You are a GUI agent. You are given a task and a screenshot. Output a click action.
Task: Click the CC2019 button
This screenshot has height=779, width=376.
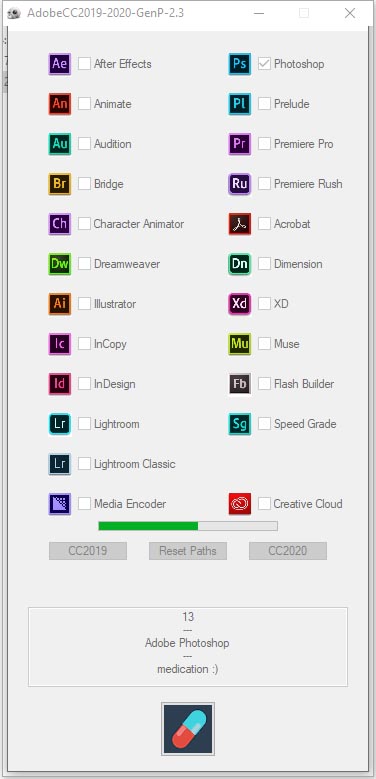[x=88, y=551]
